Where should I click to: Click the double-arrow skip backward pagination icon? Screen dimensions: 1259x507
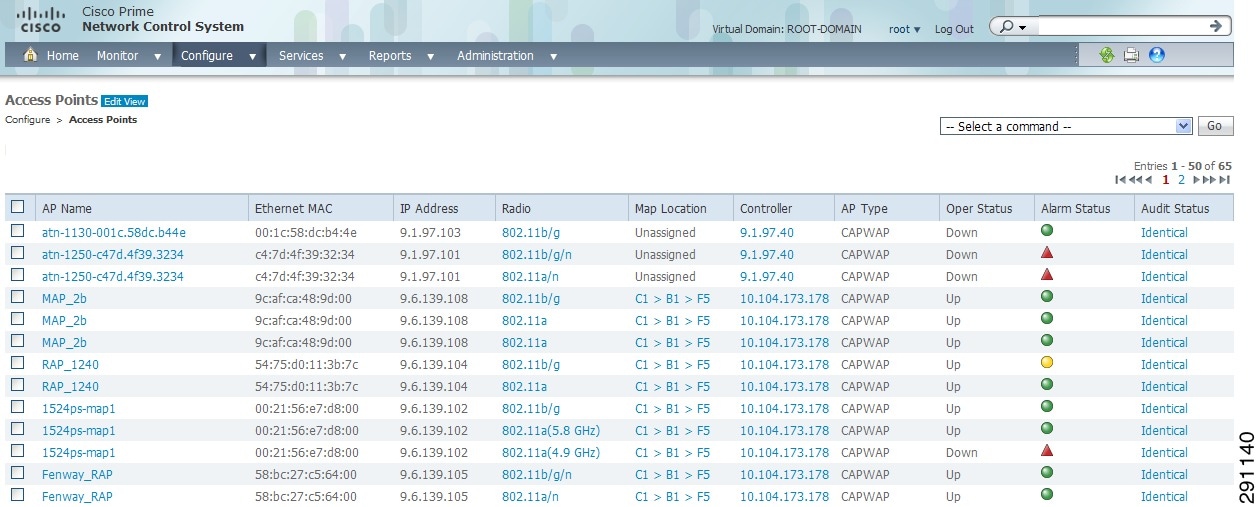coord(1135,180)
